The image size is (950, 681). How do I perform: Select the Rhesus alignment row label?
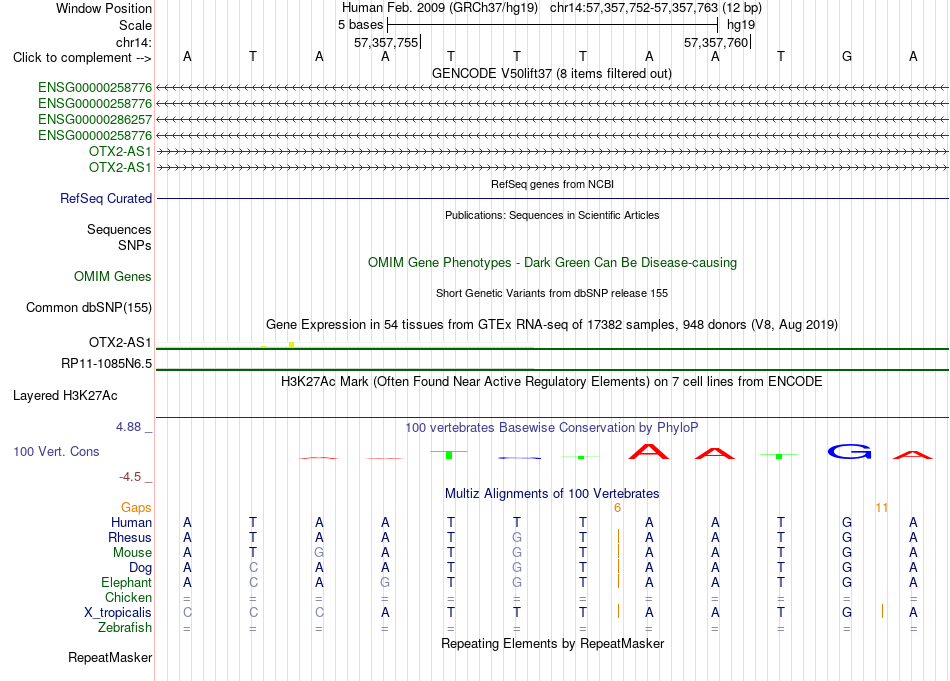pyautogui.click(x=130, y=537)
